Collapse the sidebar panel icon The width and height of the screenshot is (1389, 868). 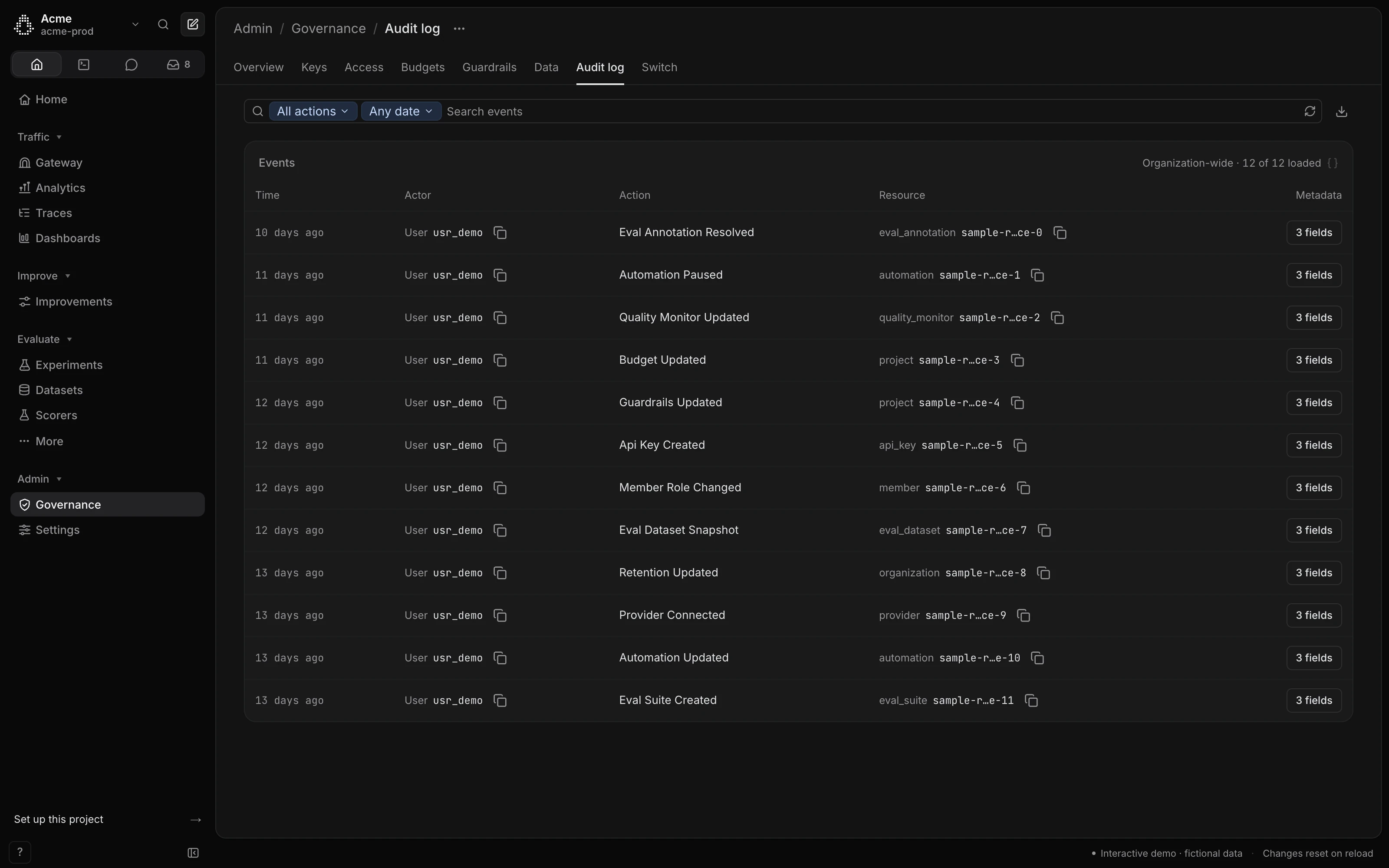[x=194, y=853]
